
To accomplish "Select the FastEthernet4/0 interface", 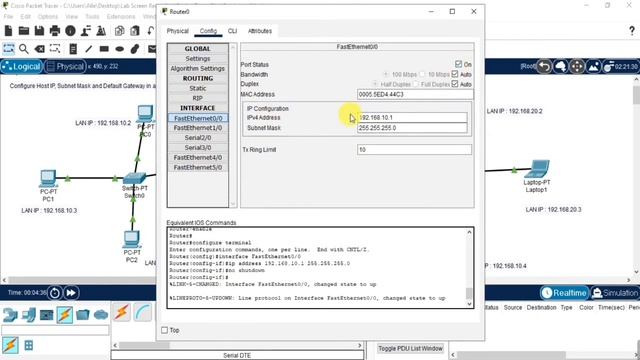I will pyautogui.click(x=198, y=158).
